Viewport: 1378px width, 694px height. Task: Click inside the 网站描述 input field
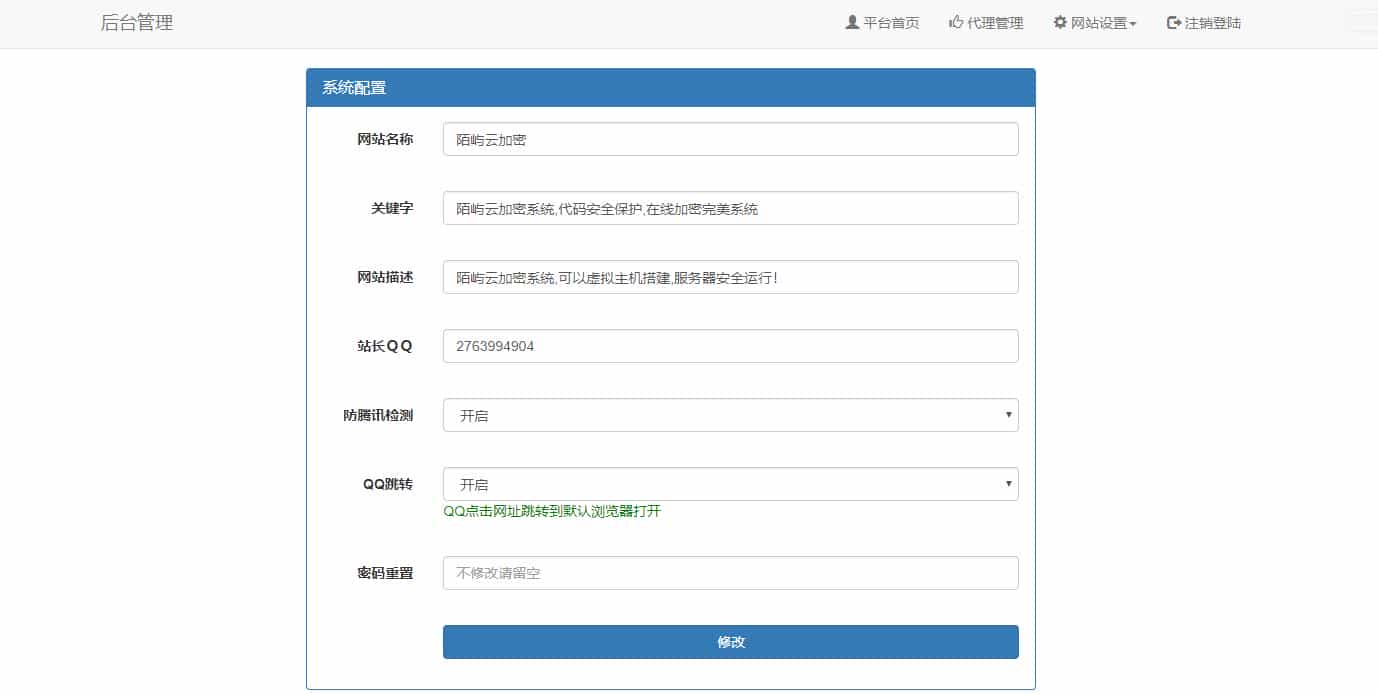[730, 277]
